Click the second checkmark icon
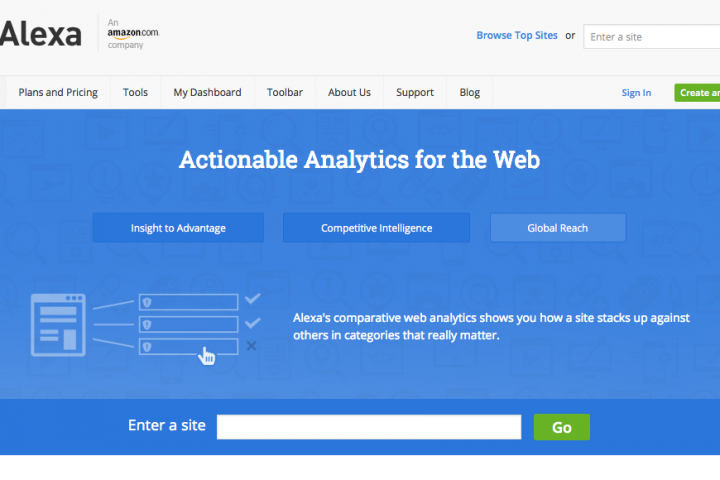The width and height of the screenshot is (720, 480). pyautogui.click(x=253, y=323)
